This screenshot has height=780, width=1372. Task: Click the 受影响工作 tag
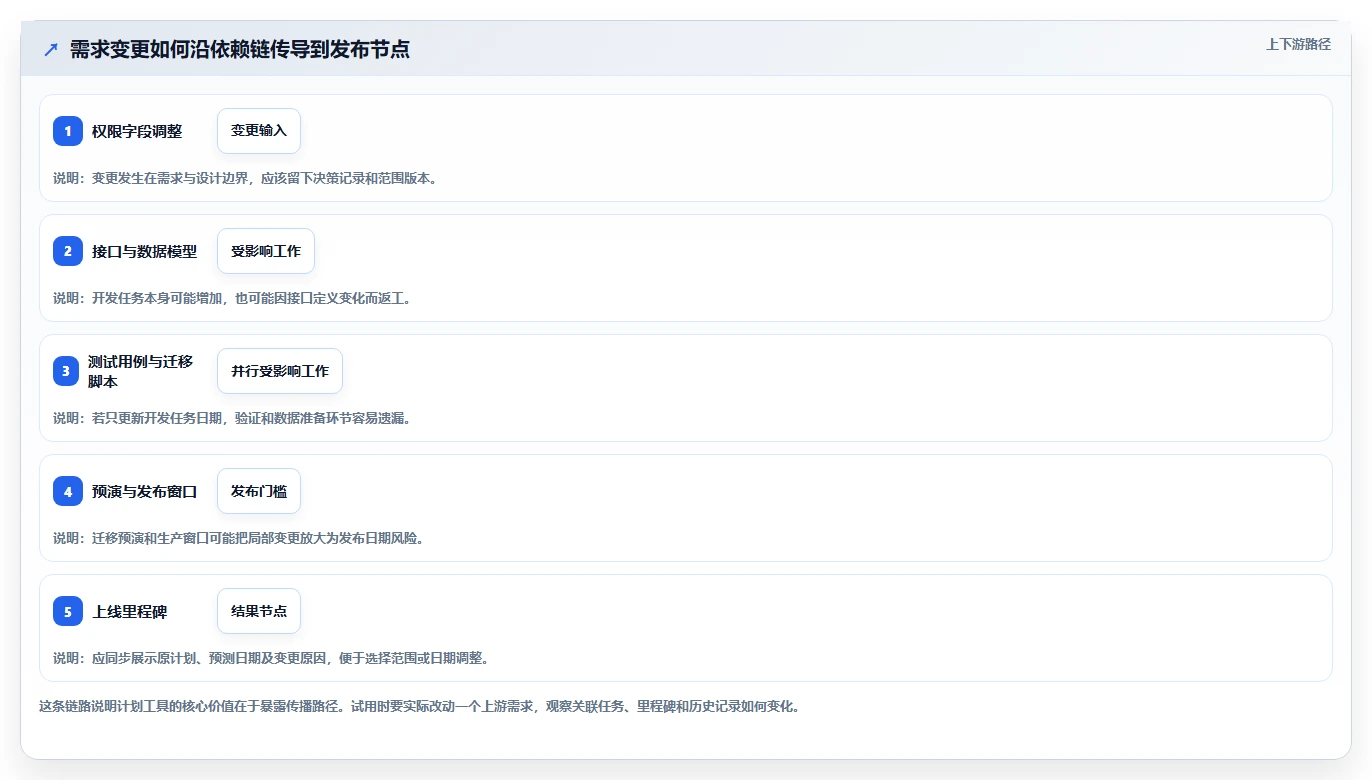click(x=266, y=251)
